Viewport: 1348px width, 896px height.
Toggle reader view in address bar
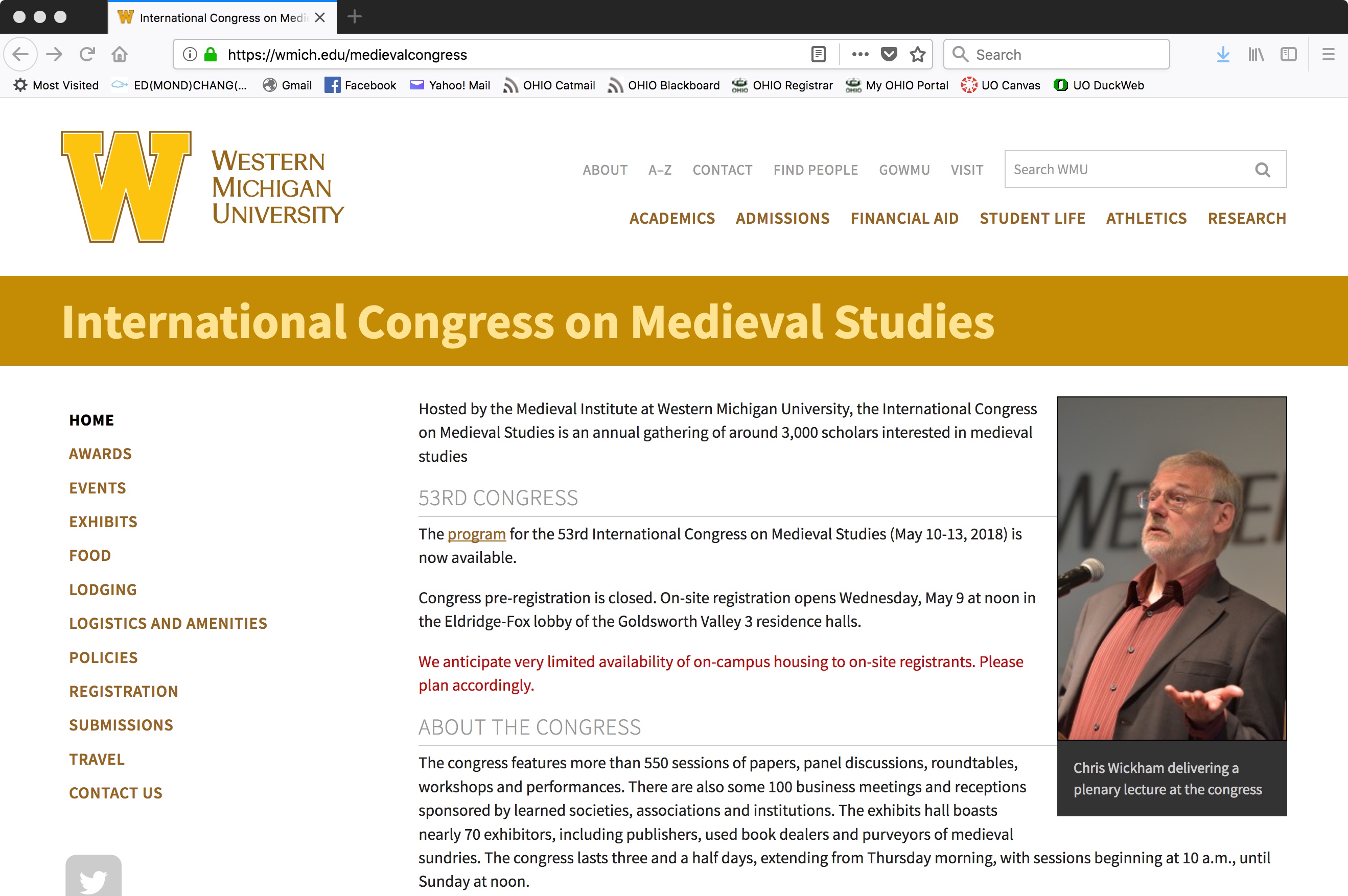(818, 54)
